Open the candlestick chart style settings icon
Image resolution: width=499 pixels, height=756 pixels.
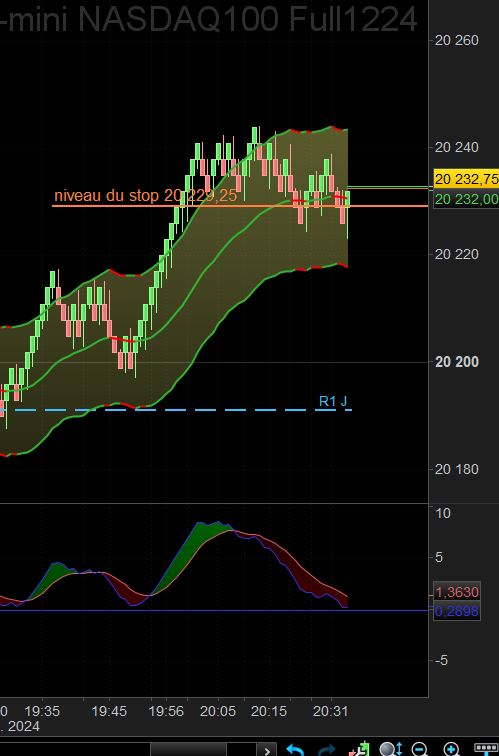tap(359, 749)
